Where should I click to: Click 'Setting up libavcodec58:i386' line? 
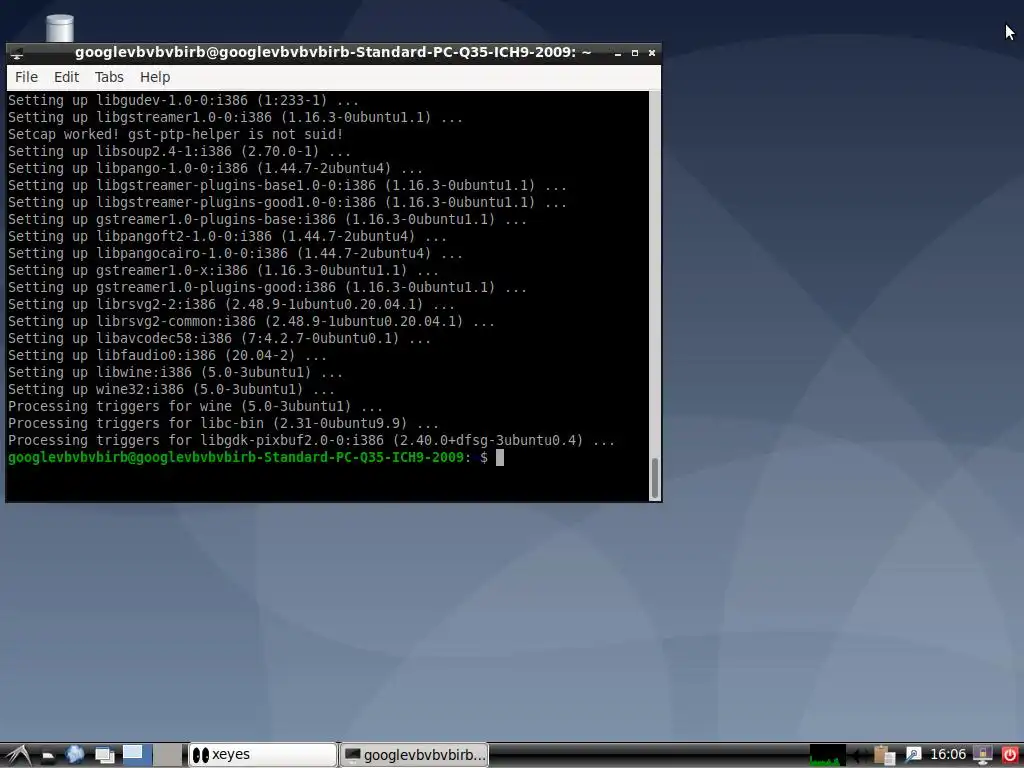click(x=219, y=339)
